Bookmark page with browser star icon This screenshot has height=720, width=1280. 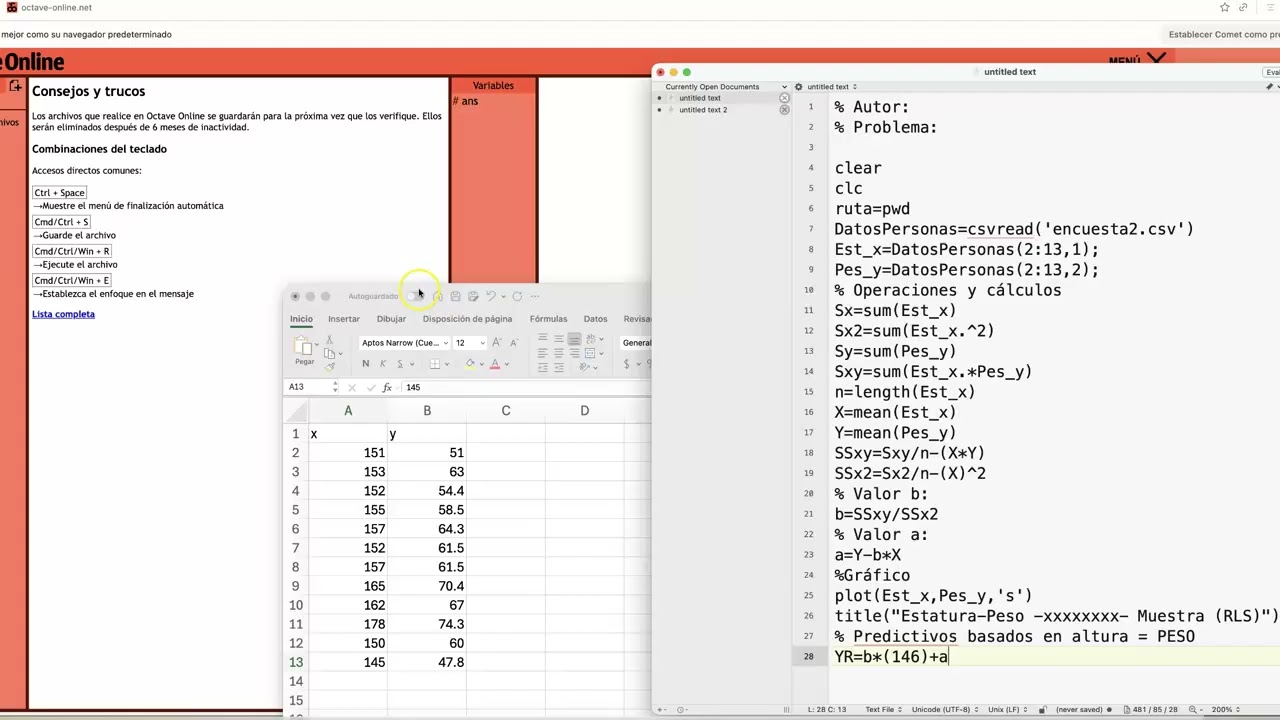[1224, 7]
